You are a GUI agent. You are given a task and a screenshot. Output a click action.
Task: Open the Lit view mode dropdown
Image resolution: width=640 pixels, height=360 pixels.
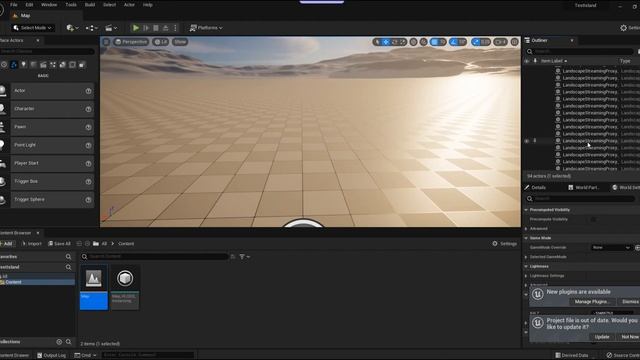(161, 42)
